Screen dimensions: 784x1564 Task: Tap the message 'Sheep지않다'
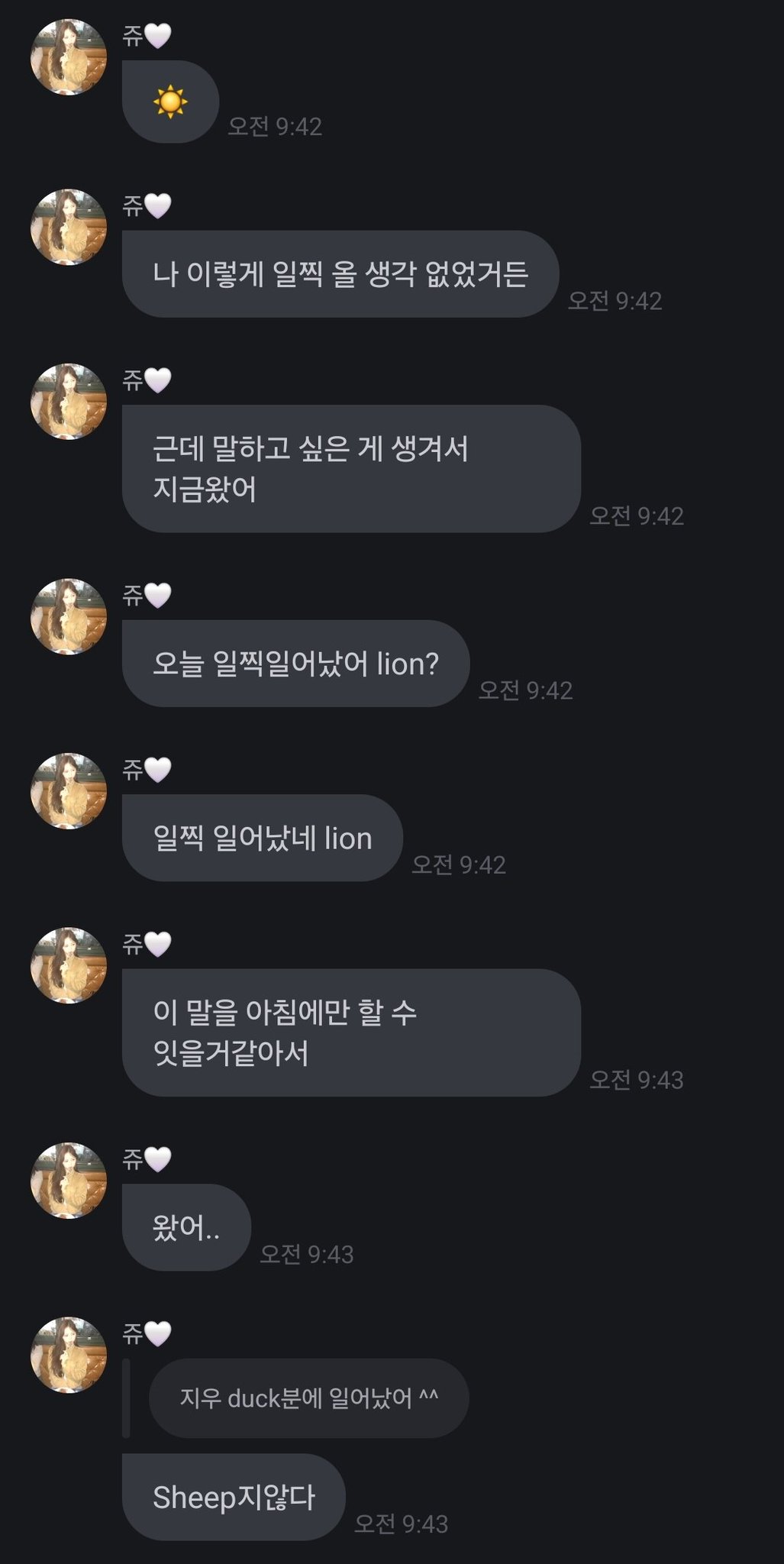click(x=234, y=1497)
